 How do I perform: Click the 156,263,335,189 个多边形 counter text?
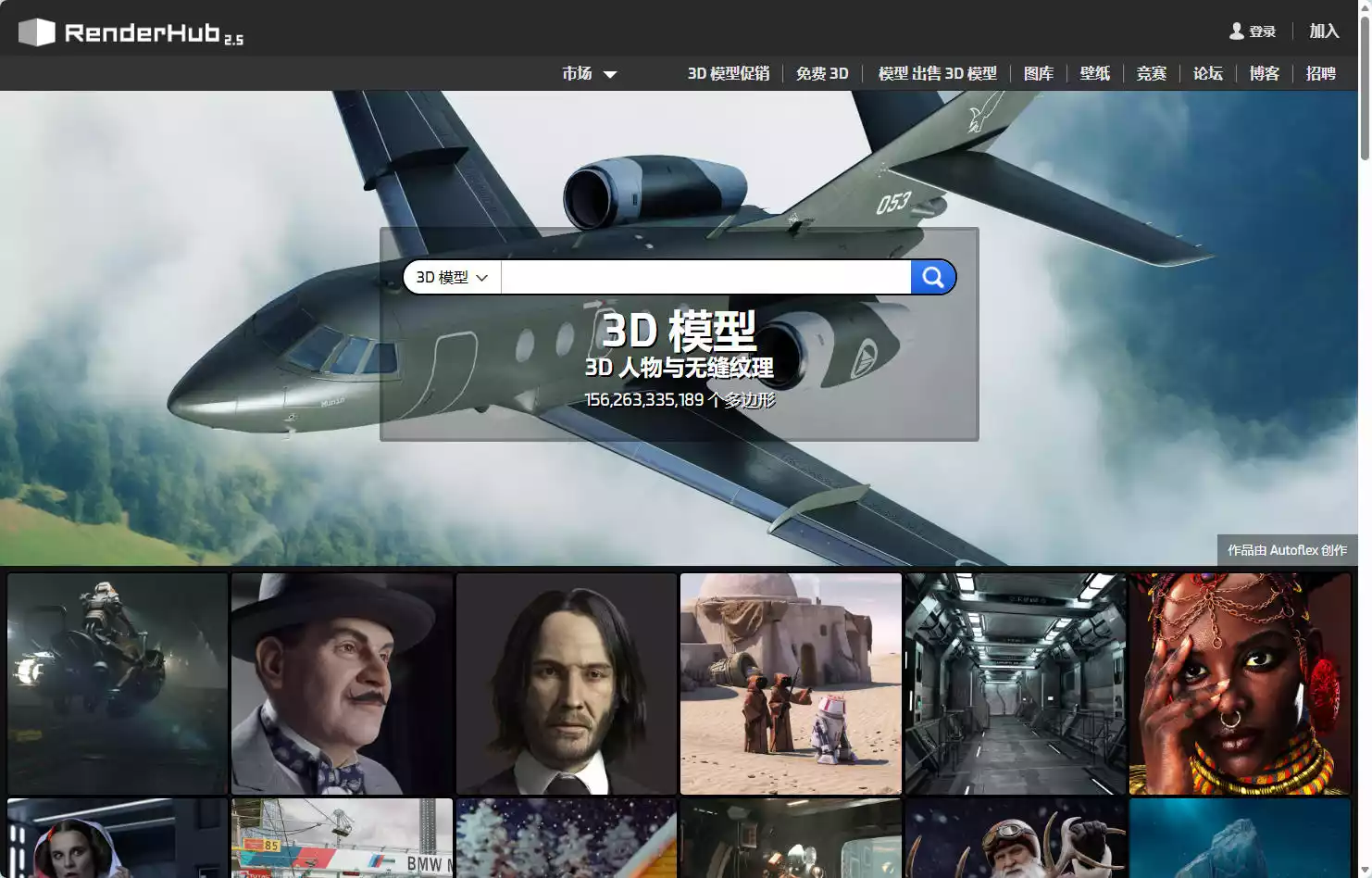pos(680,400)
